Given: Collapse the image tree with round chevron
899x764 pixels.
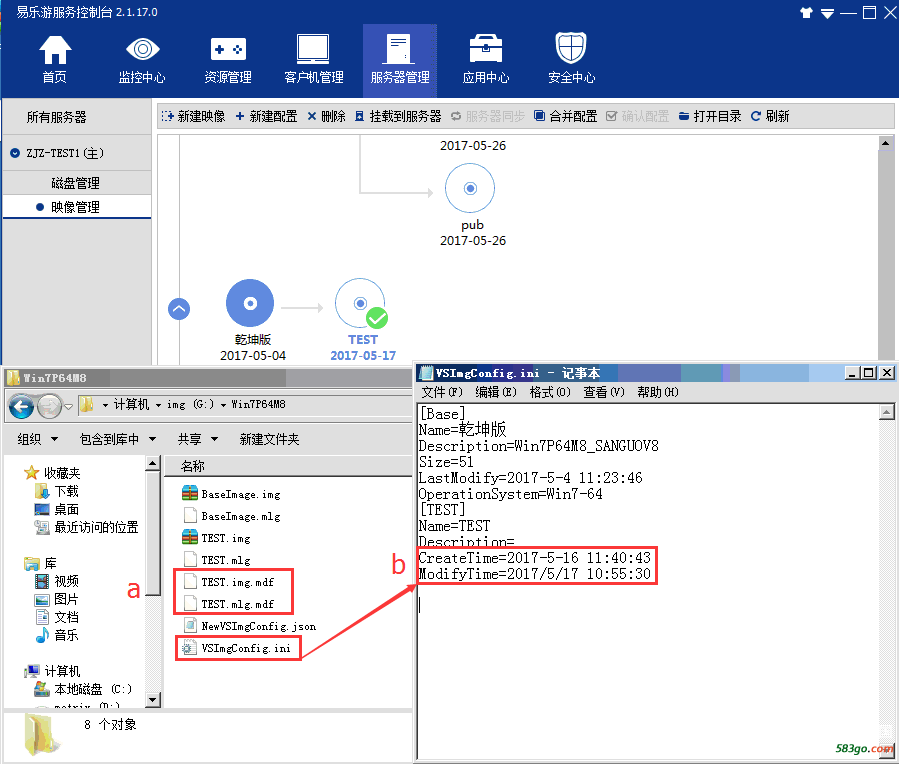Looking at the screenshot, I should click(179, 309).
